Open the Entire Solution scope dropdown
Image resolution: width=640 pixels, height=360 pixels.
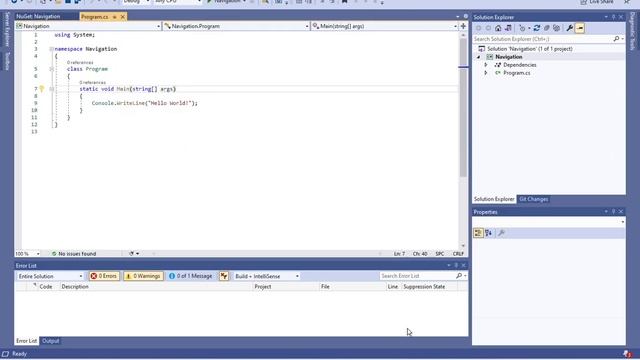point(50,276)
